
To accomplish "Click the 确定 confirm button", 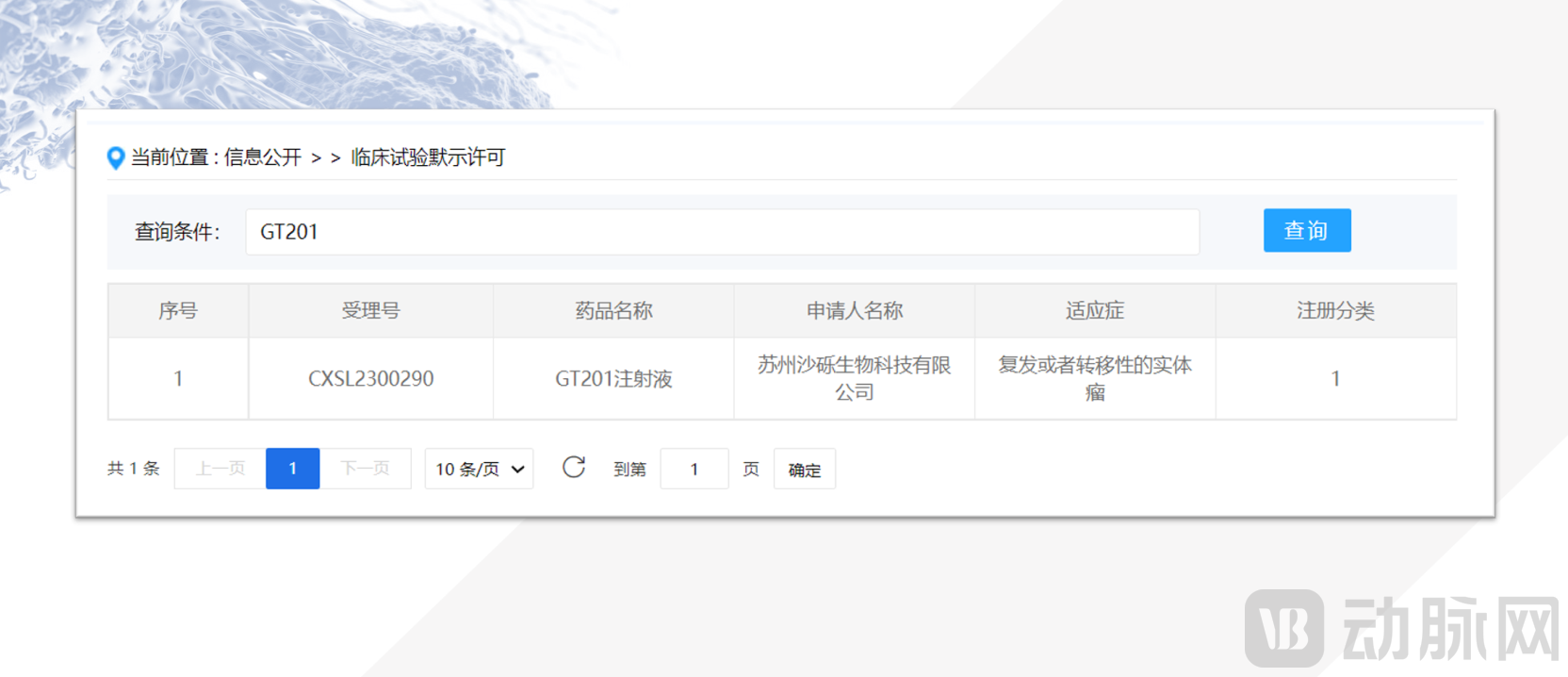I will 805,470.
